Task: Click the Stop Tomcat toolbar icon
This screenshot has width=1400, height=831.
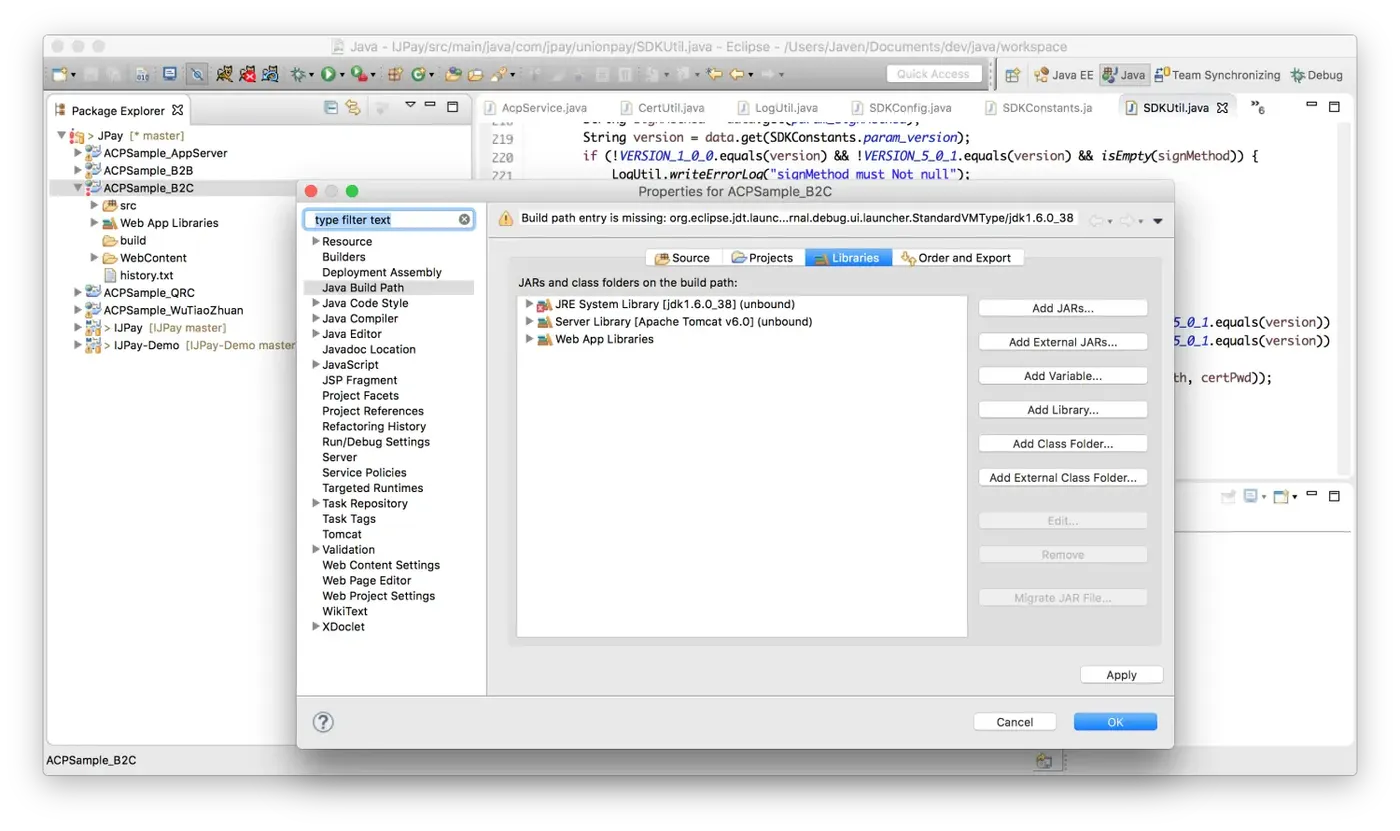Action: pos(247,74)
